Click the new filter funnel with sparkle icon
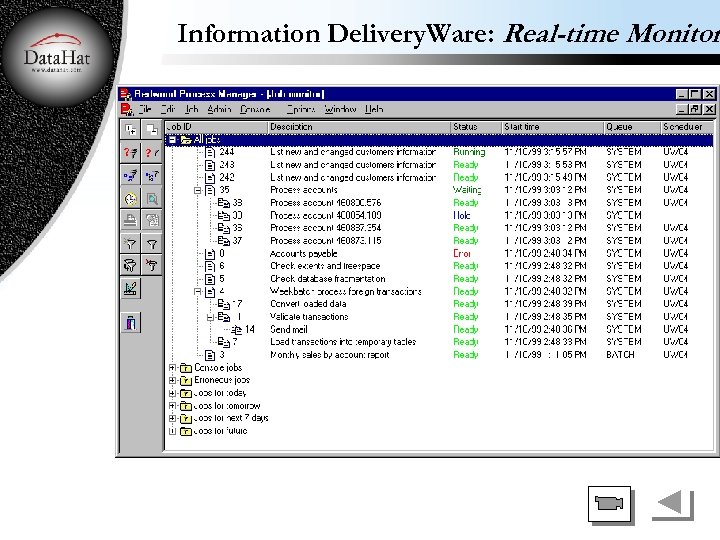The width and height of the screenshot is (720, 540). 130,243
